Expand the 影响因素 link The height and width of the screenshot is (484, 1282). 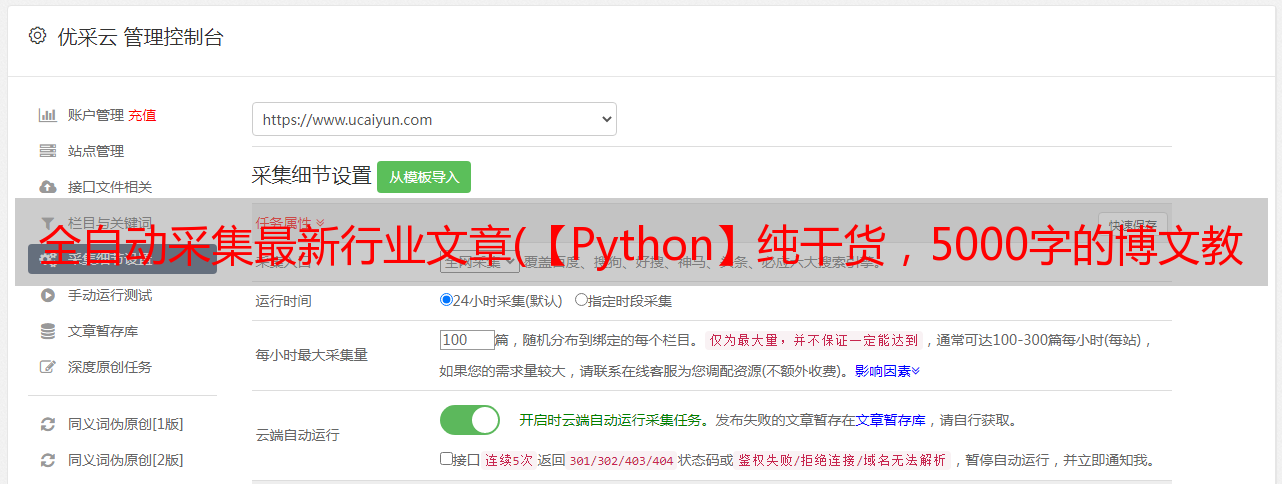(x=887, y=371)
